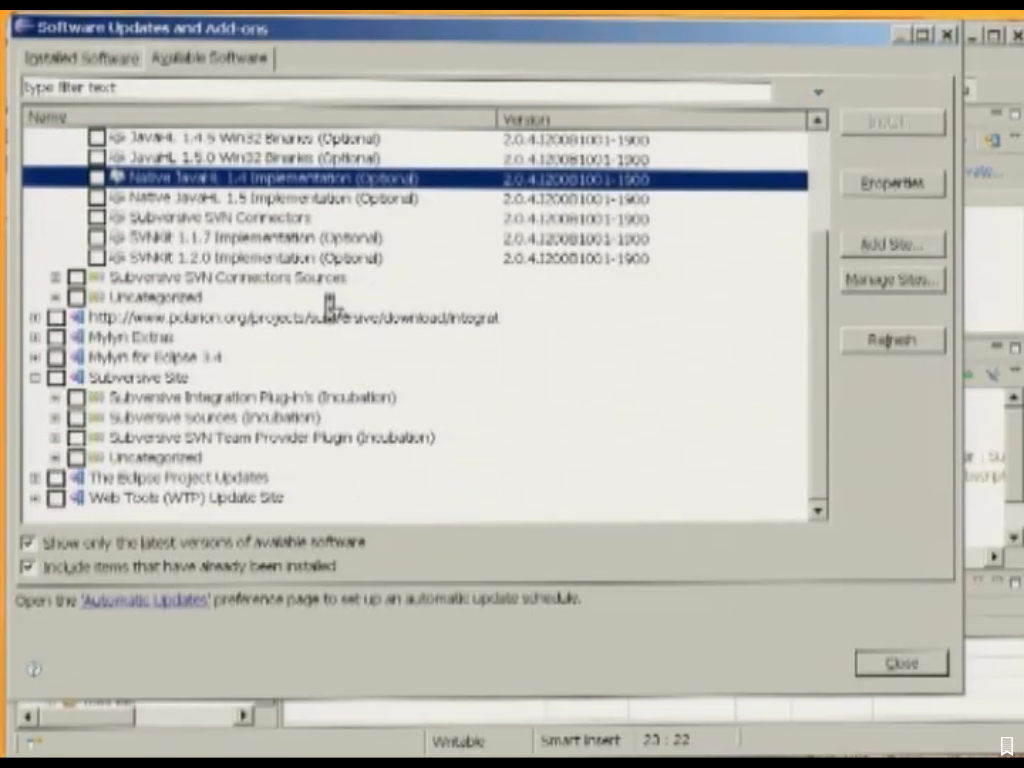Click the software list scroll down arrow

tap(818, 511)
